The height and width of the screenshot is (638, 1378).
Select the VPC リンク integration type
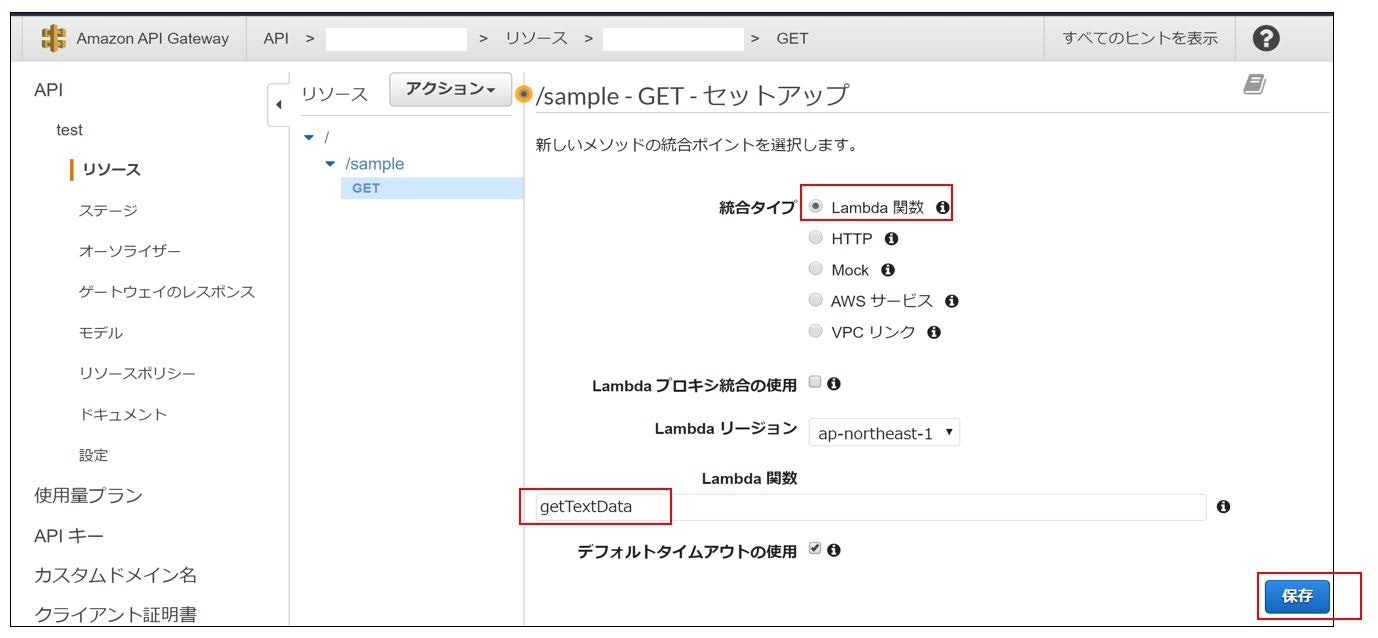click(x=816, y=331)
